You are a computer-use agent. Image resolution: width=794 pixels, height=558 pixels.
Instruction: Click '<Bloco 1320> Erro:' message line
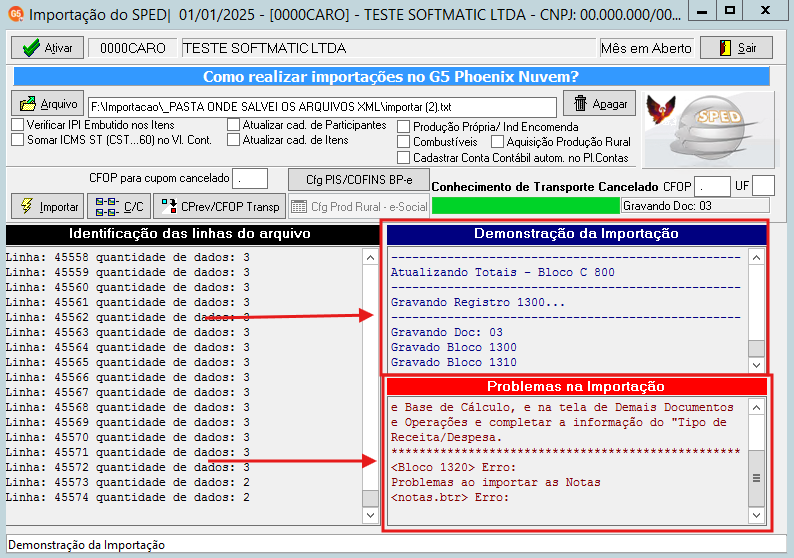(453, 467)
